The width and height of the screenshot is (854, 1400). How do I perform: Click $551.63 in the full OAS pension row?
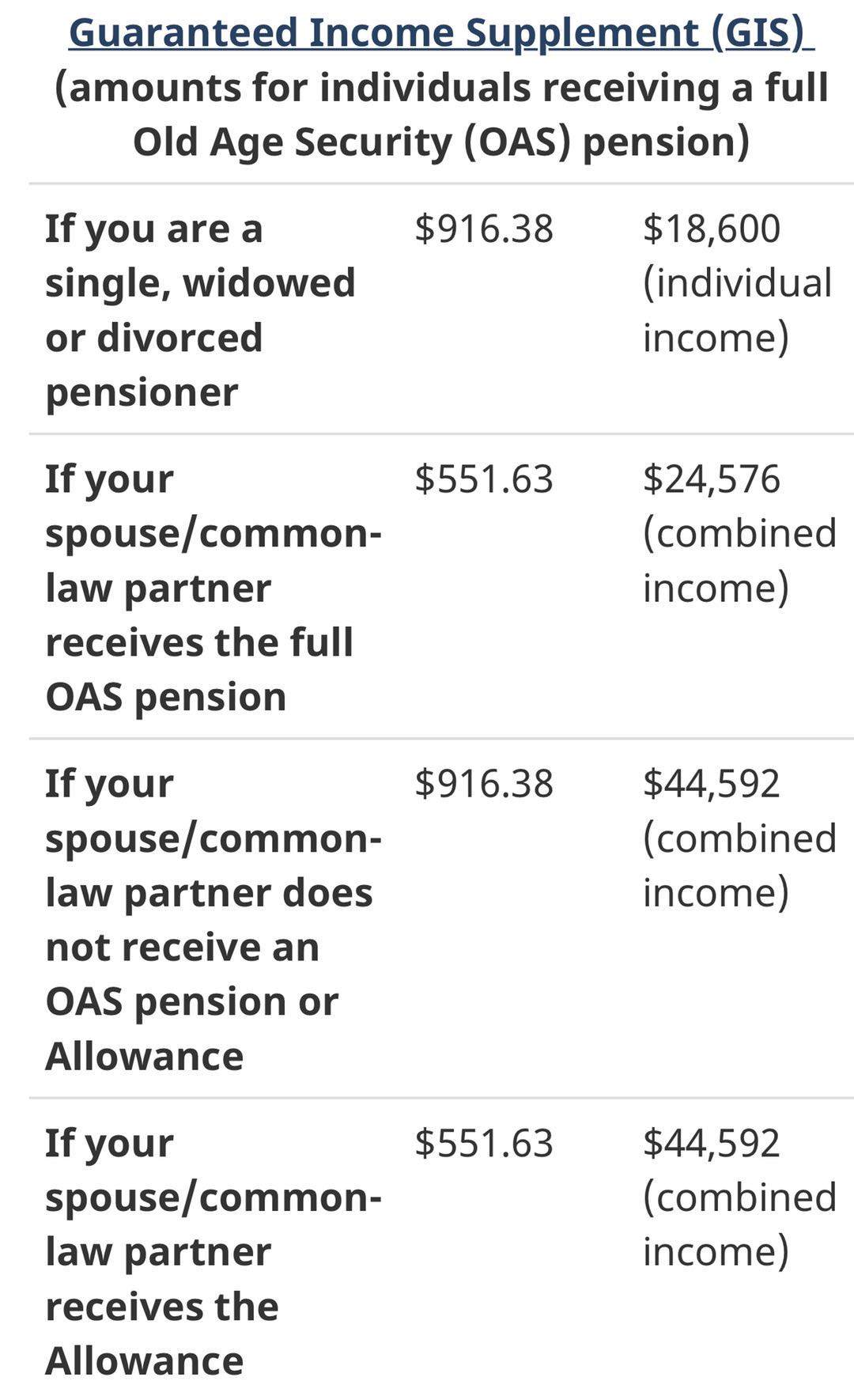pos(483,479)
